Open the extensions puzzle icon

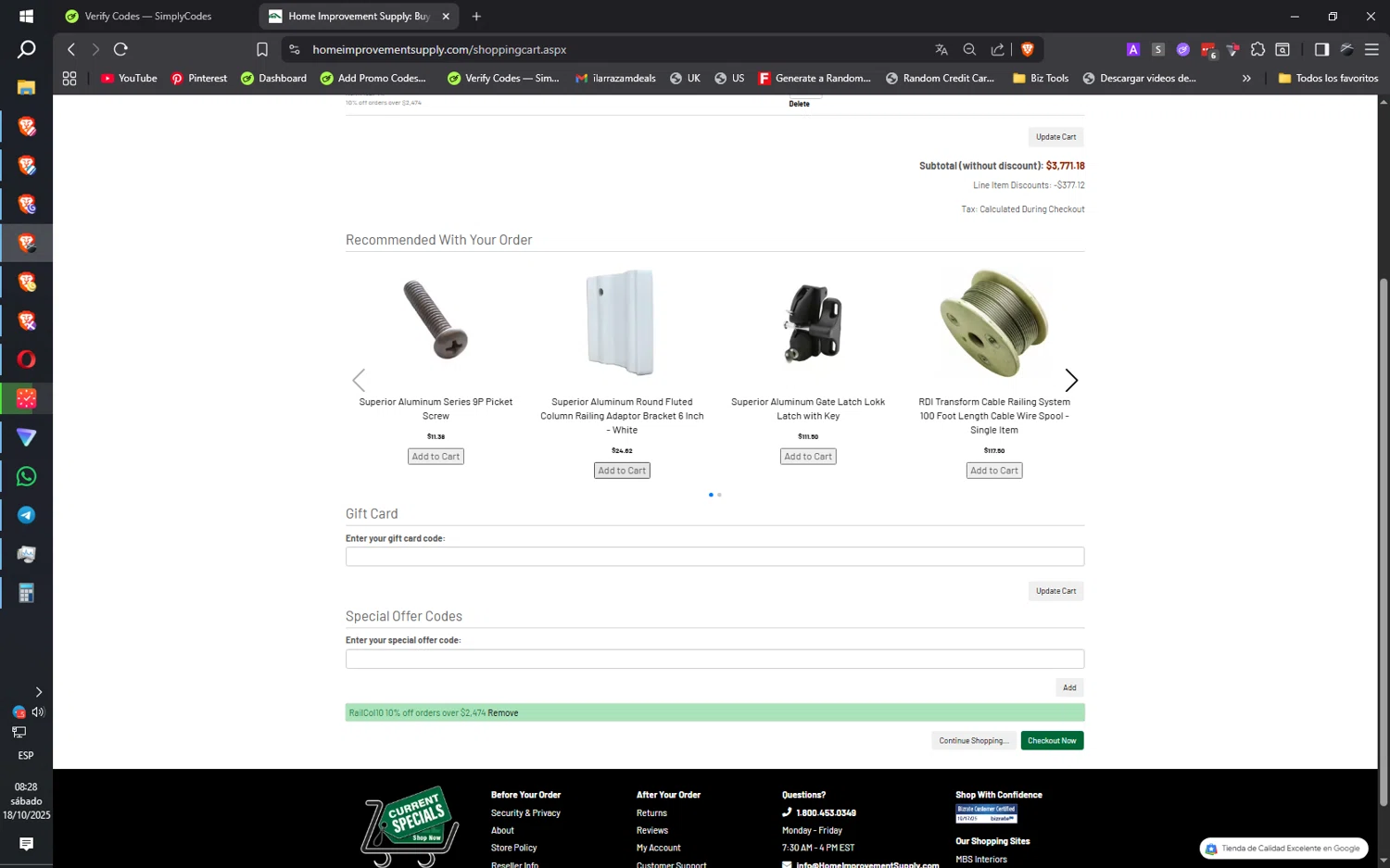(1257, 49)
